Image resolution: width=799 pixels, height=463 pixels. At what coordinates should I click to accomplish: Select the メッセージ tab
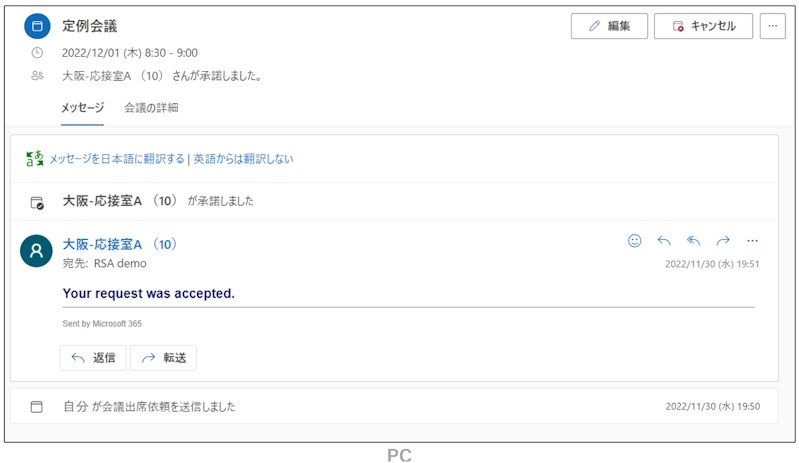(x=82, y=107)
